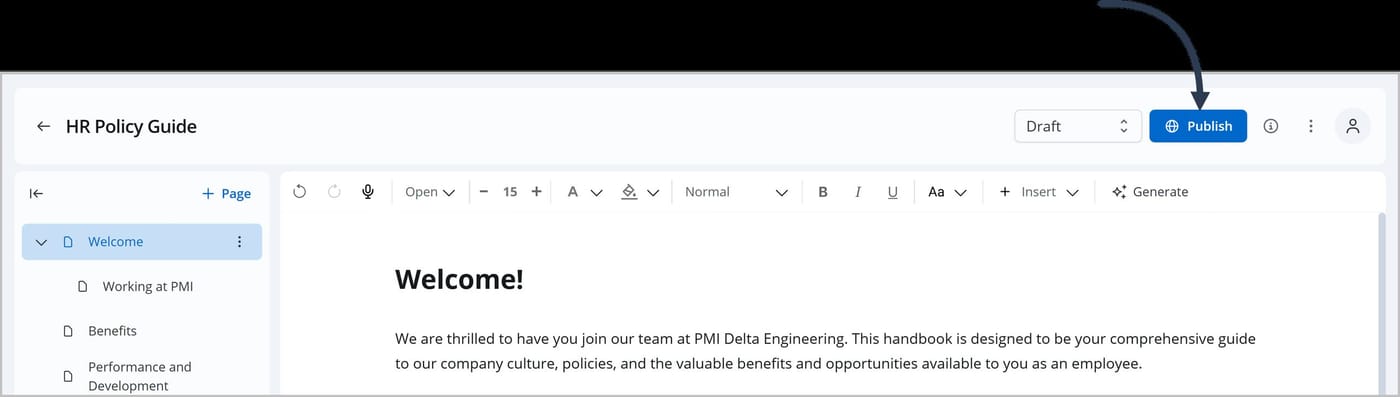Click the back arrow beside HR Policy Guide

coord(43,126)
